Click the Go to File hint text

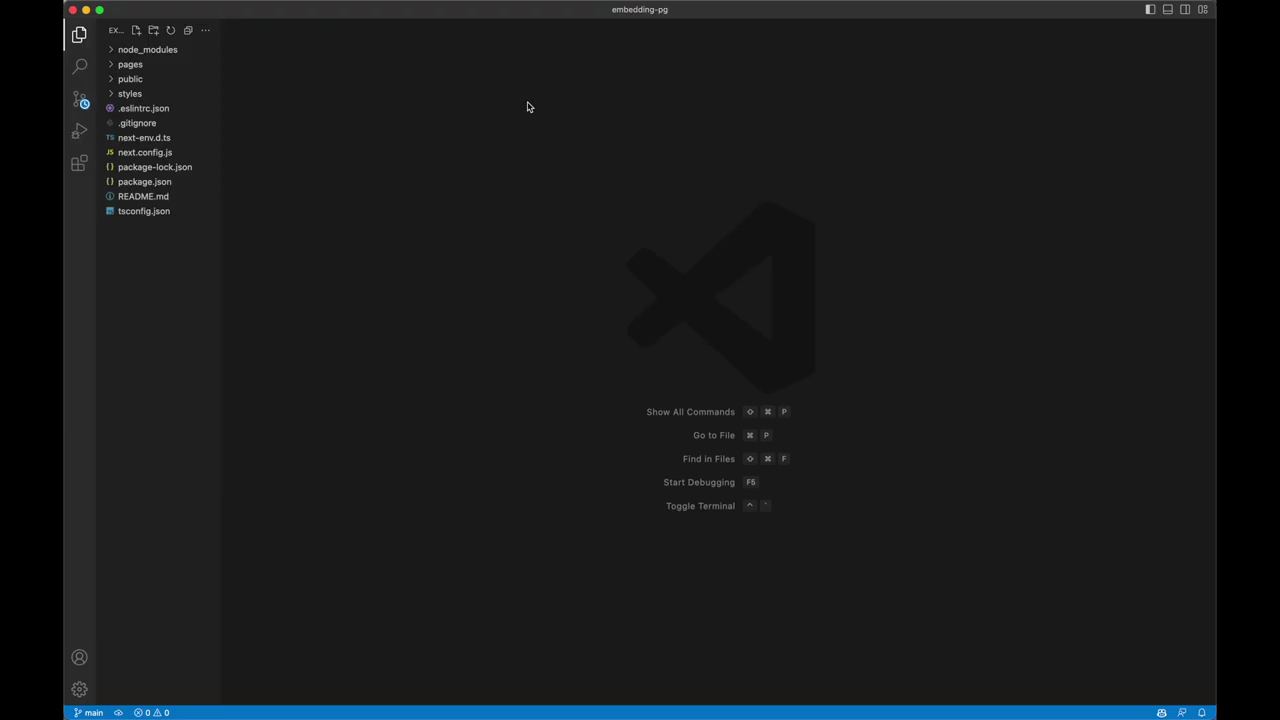pos(714,435)
